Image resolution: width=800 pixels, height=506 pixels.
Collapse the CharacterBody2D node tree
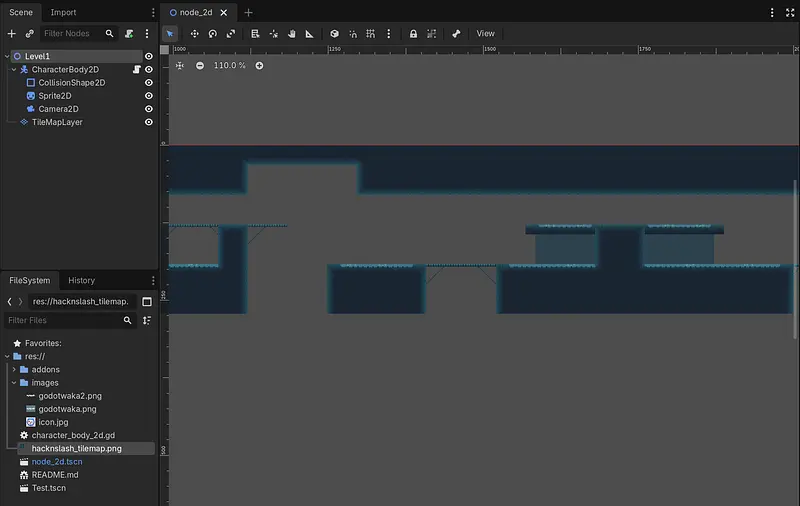13,70
